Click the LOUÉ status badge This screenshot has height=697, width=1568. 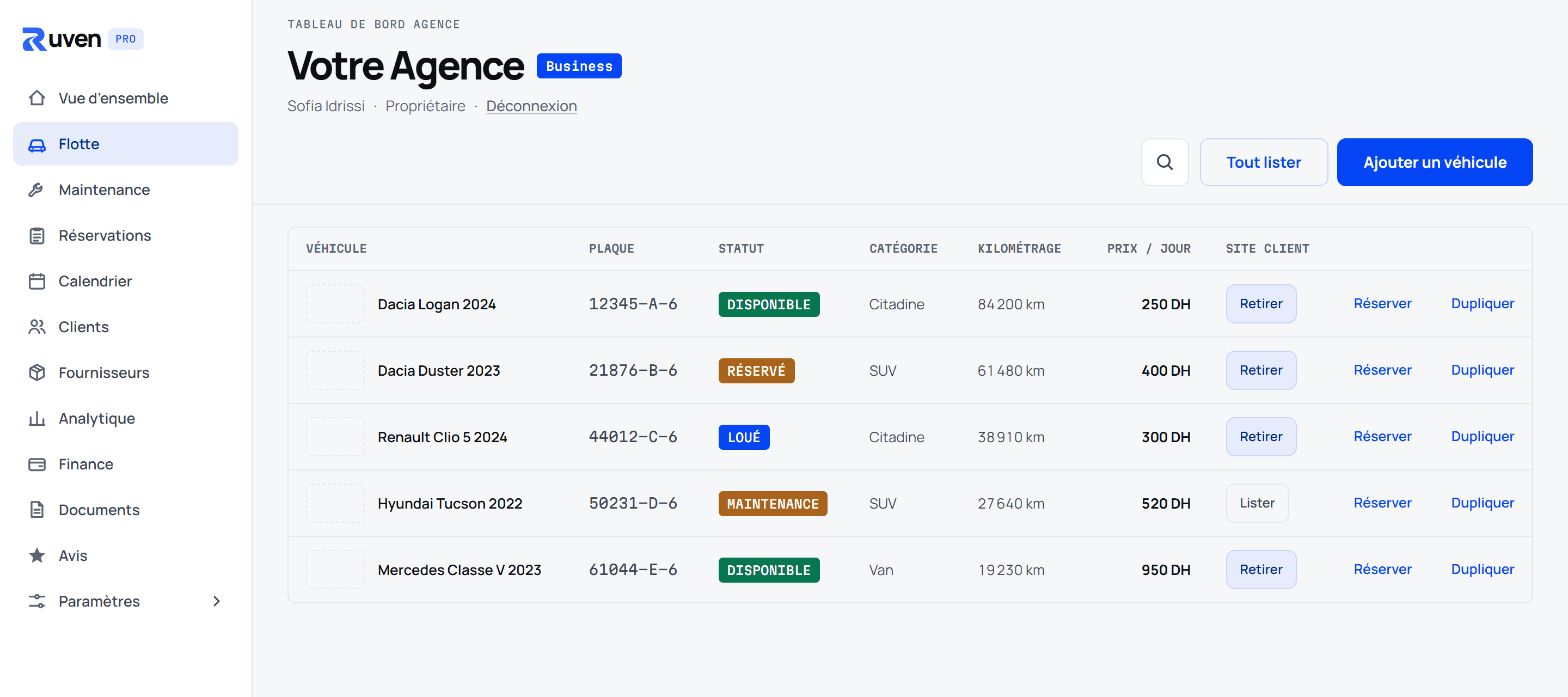[x=744, y=437]
